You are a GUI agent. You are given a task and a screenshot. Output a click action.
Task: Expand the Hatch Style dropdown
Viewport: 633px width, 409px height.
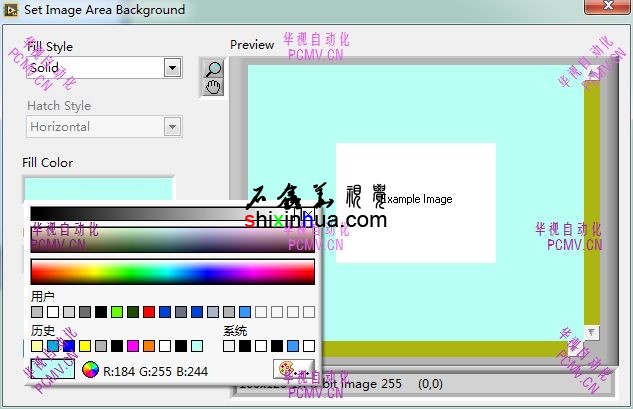(172, 127)
